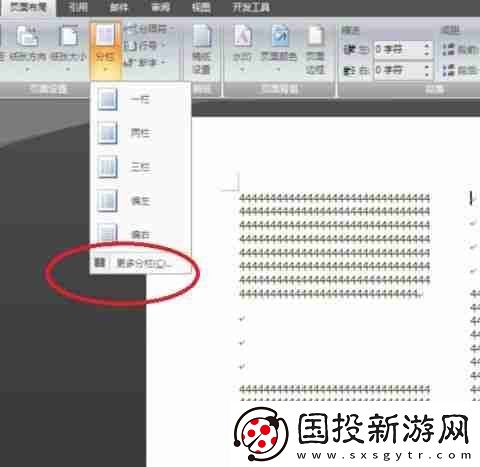Decrease right indent with spinner down arrow

coord(427,75)
